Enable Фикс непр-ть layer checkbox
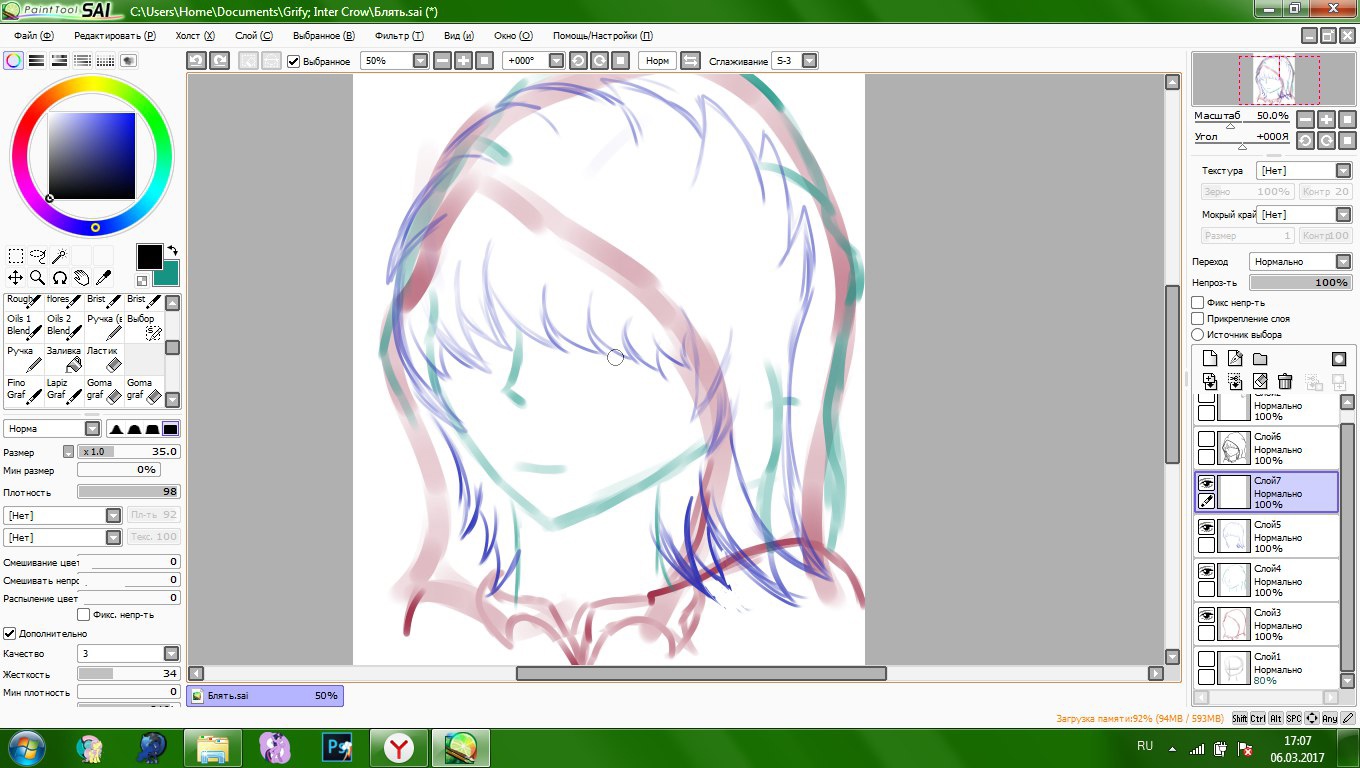1360x768 pixels. pos(1198,303)
